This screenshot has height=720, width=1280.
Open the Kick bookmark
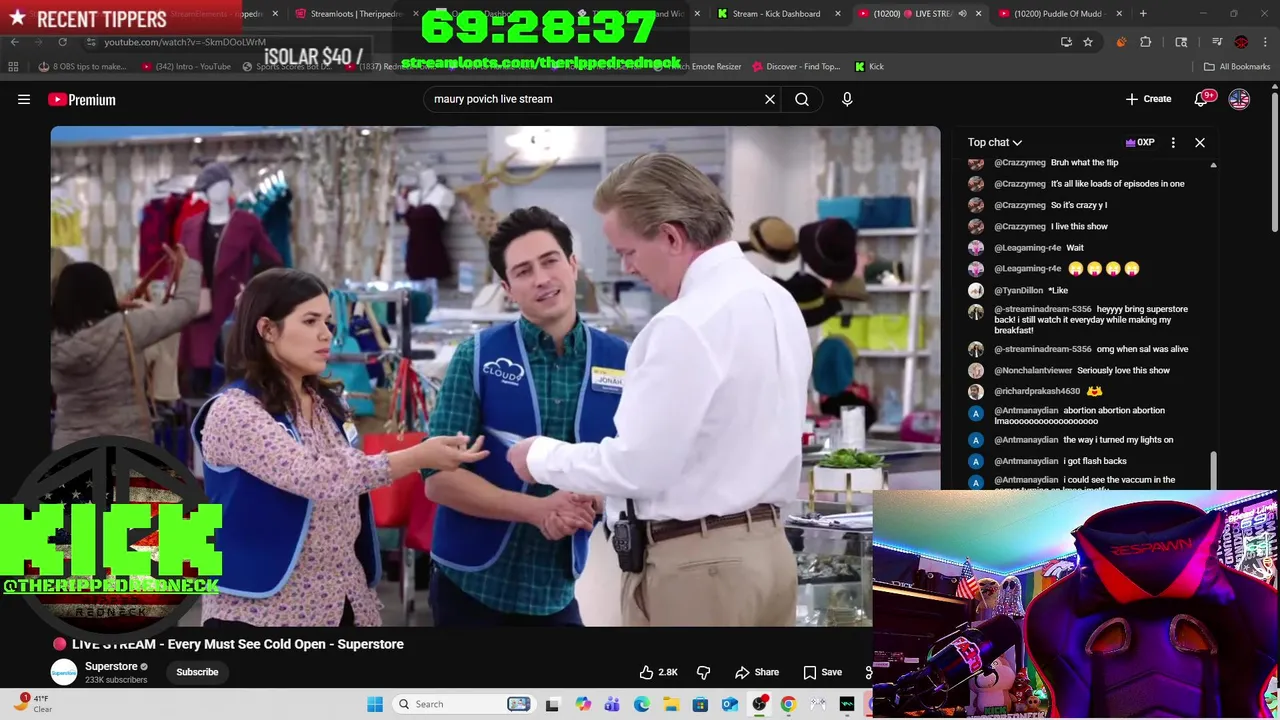pyautogui.click(x=869, y=66)
